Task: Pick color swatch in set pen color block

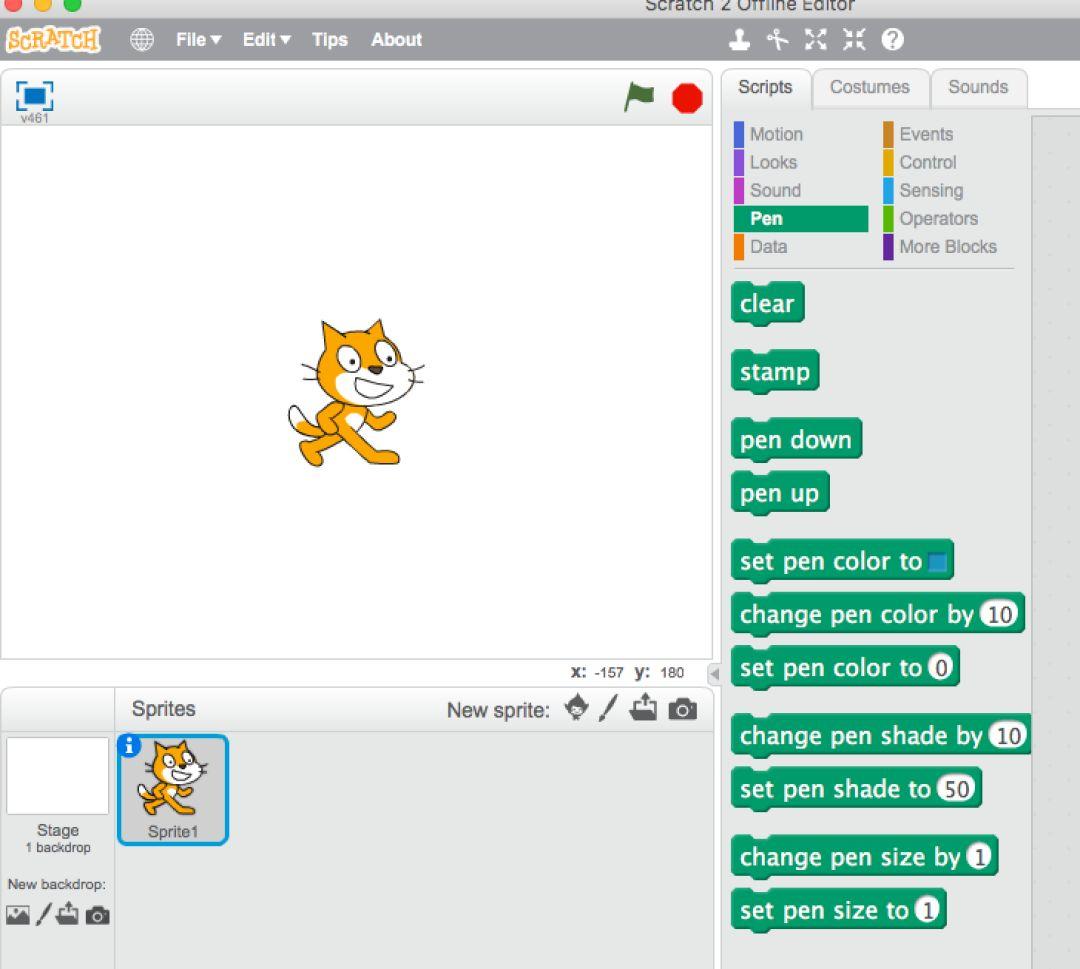Action: coord(937,562)
